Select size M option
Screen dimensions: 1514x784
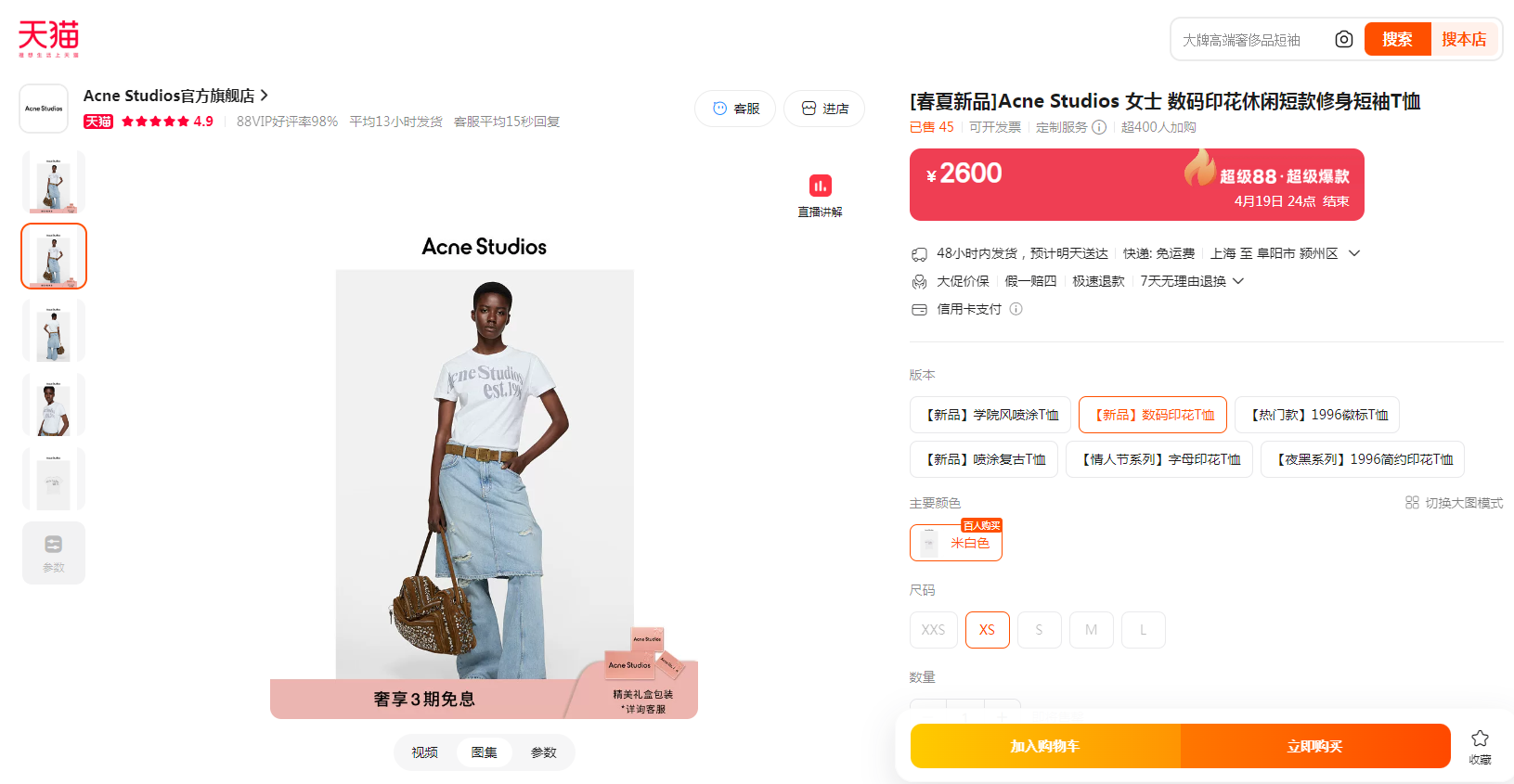coord(1091,630)
